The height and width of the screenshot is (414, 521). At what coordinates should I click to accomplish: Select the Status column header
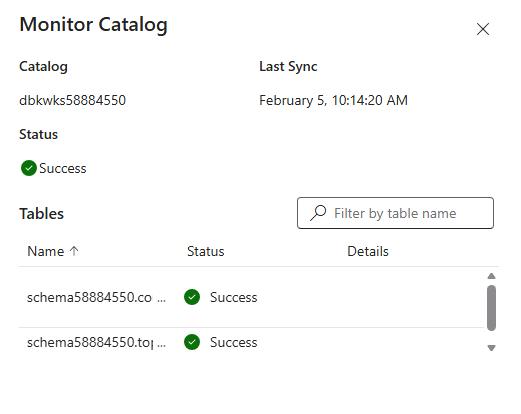point(206,251)
